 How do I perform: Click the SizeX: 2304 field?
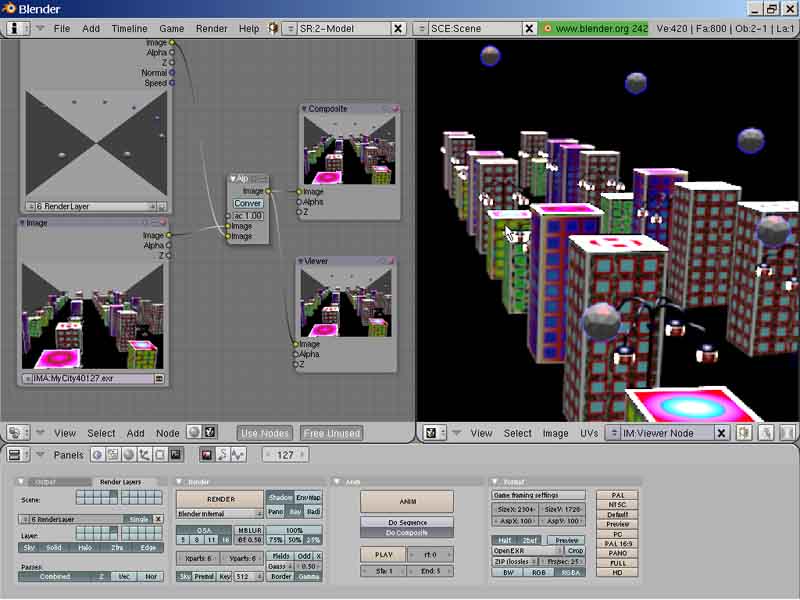pyautogui.click(x=515, y=509)
